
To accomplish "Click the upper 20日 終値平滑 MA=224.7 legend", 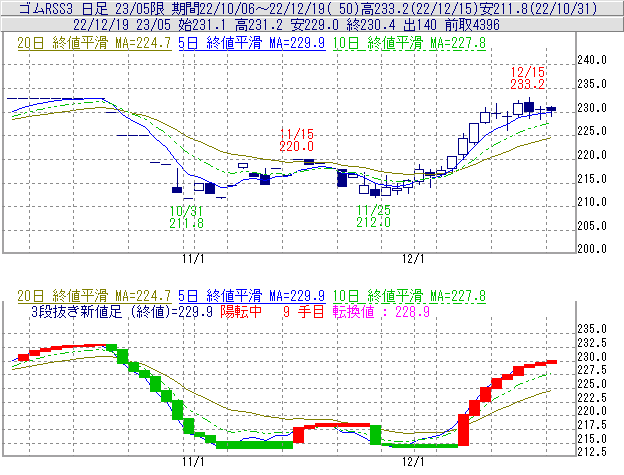I will [94, 43].
